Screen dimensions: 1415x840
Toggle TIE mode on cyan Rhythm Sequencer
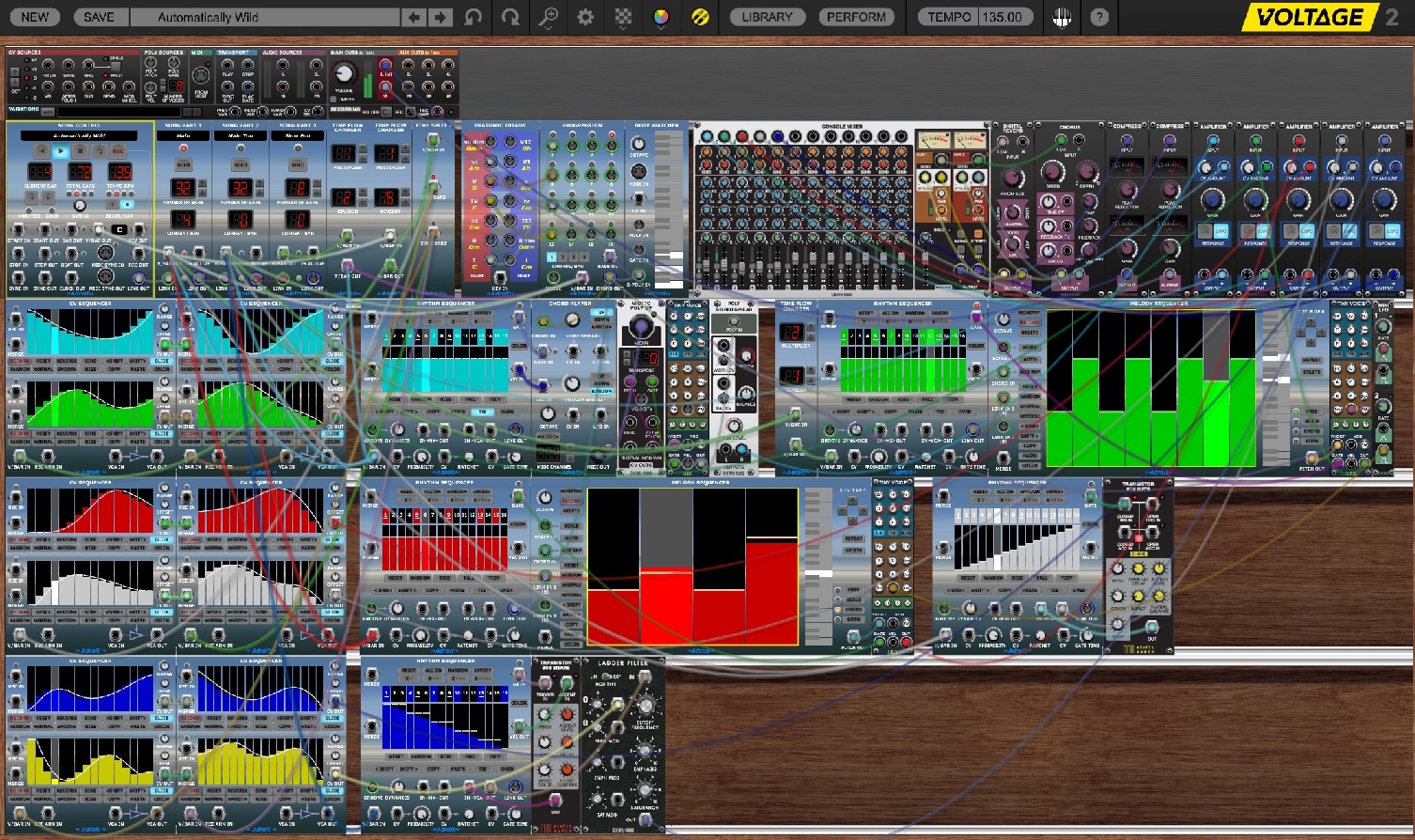tap(483, 412)
